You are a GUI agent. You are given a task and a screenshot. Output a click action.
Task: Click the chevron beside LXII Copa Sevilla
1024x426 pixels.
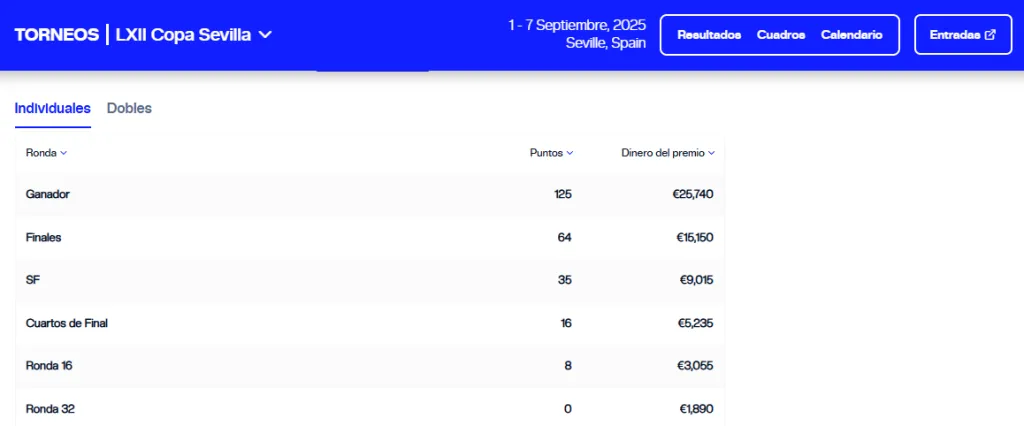[x=265, y=35]
